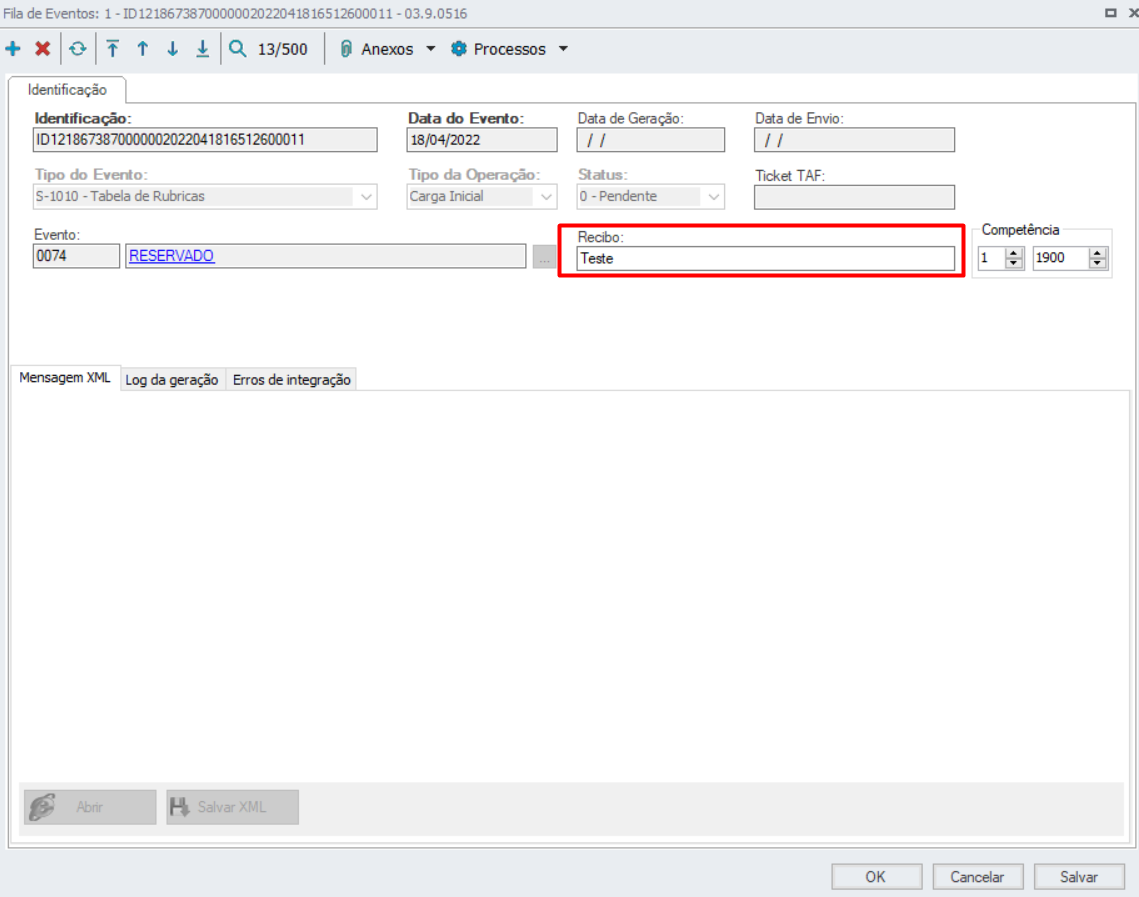1139x897 pixels.
Task: Maximize the Fila de Eventos window
Action: click(1111, 12)
